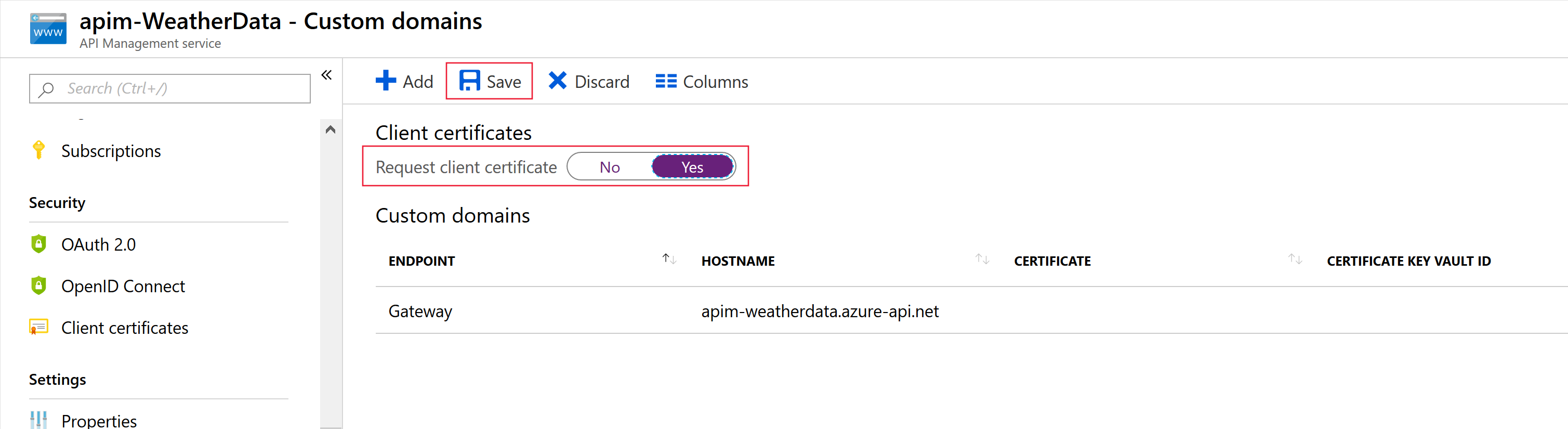Click the Subscriptions key icon
This screenshot has height=429, width=1568.
coord(39,150)
